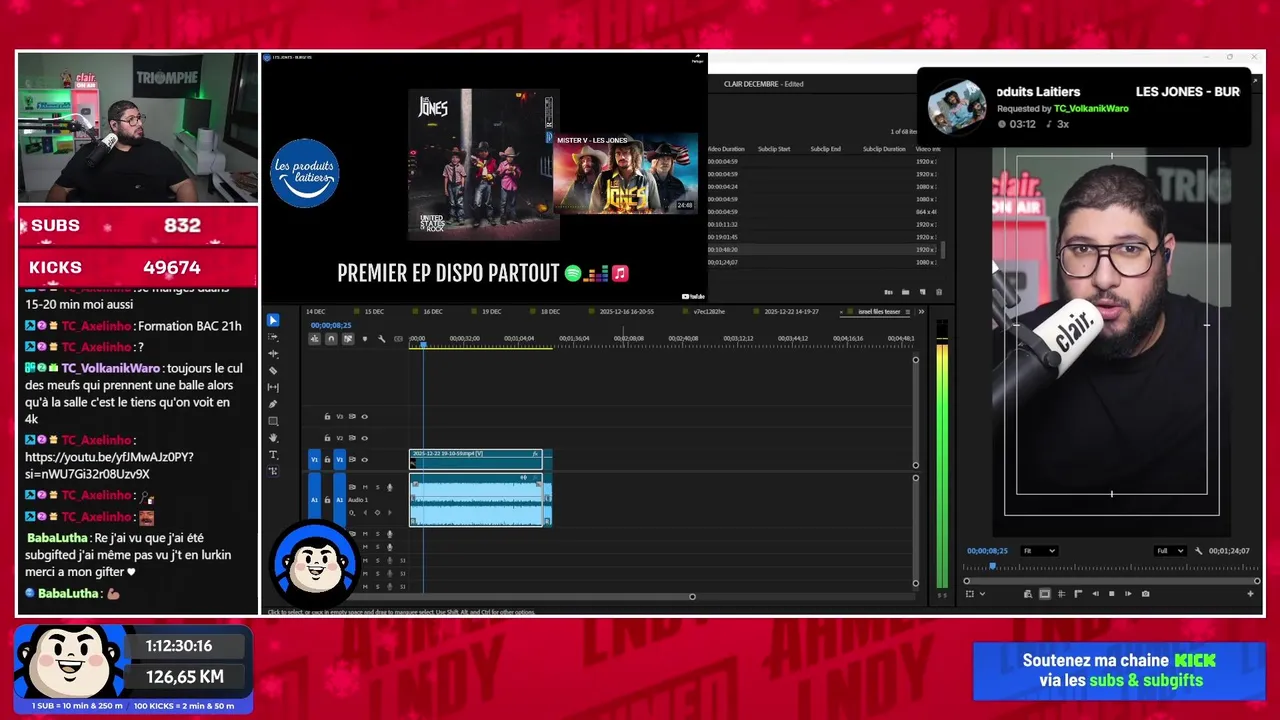Toggle insert sequences as nests button

314,339
